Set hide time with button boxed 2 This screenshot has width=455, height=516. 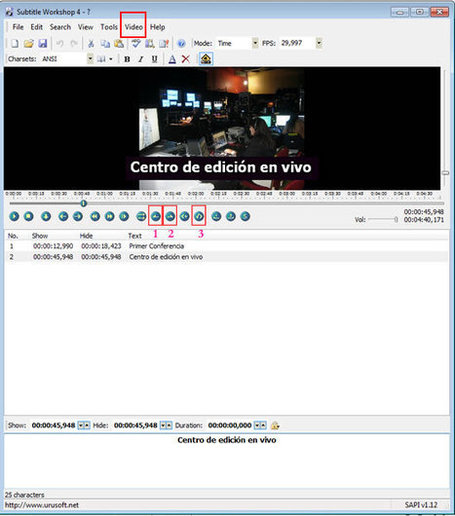tap(170, 216)
